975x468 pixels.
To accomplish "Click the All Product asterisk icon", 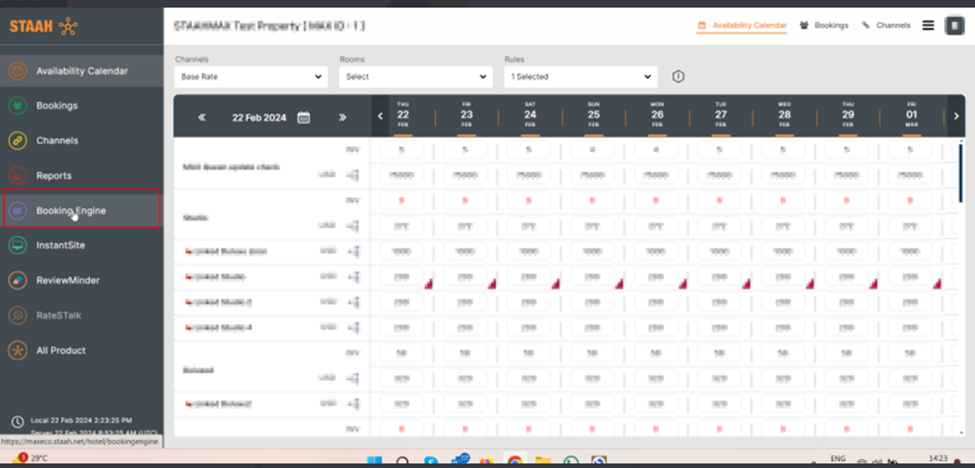I will 17,351.
